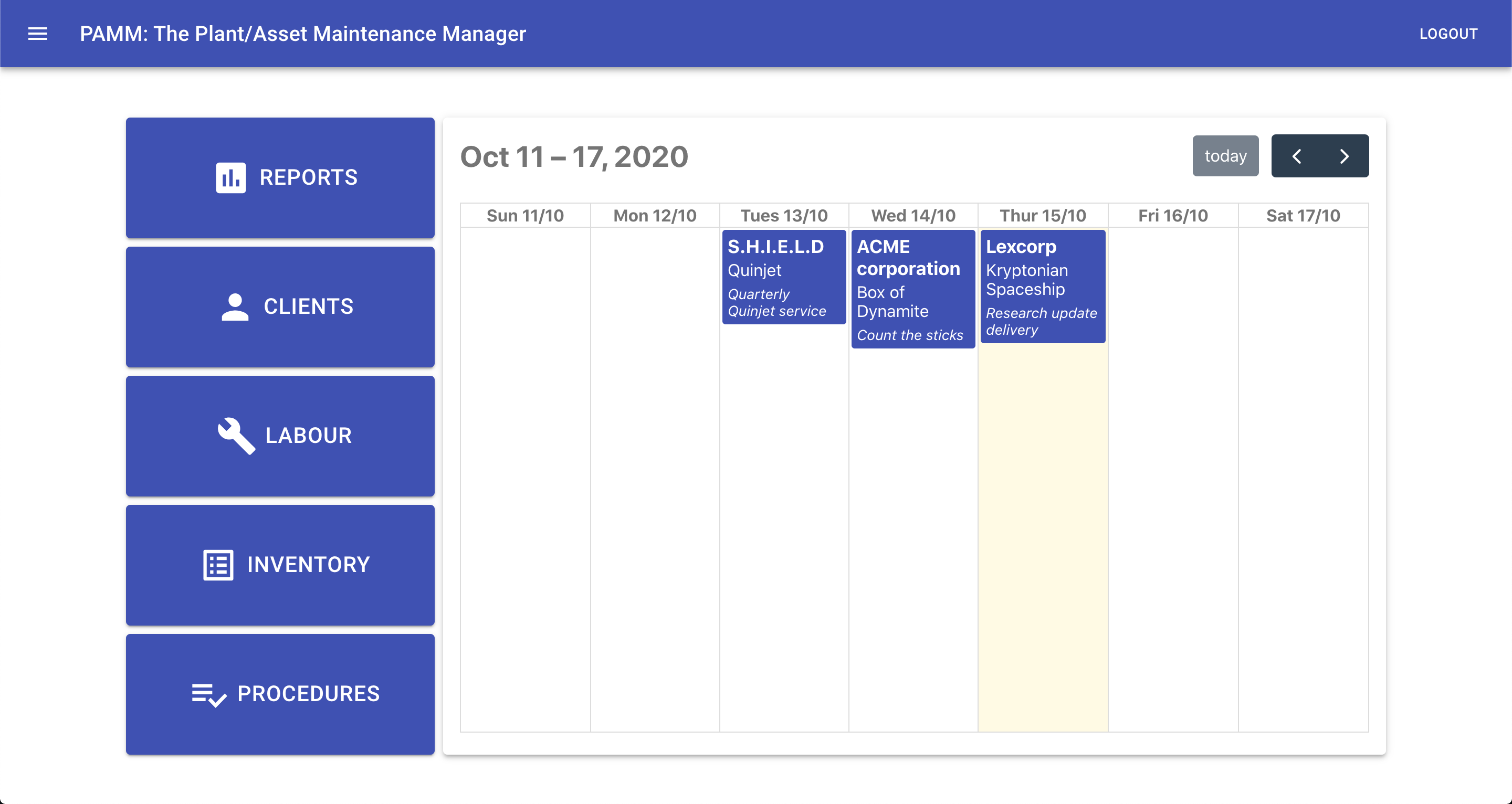The width and height of the screenshot is (1512, 804).
Task: Open the ACME corporation Box of Dynamite event
Action: pos(913,289)
